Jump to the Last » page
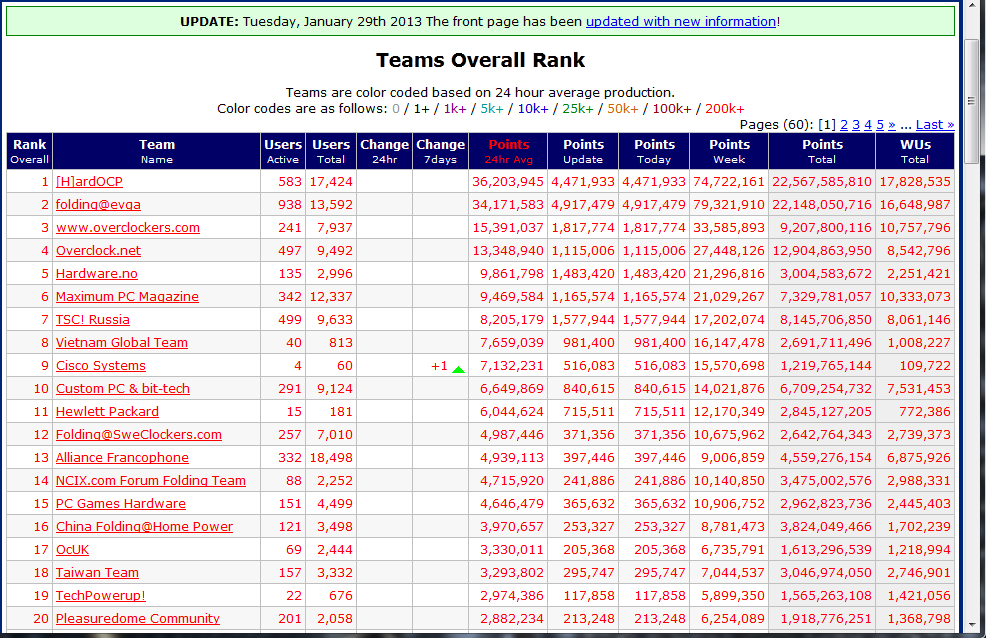Viewport: 986px width, 638px height. point(934,124)
